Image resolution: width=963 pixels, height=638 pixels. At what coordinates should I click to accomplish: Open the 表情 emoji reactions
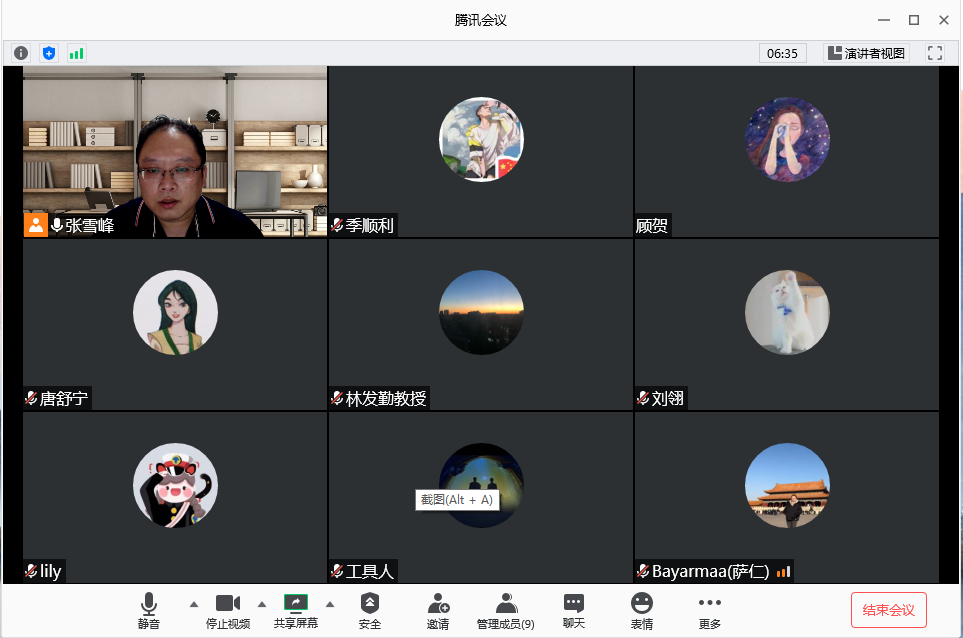[x=642, y=609]
